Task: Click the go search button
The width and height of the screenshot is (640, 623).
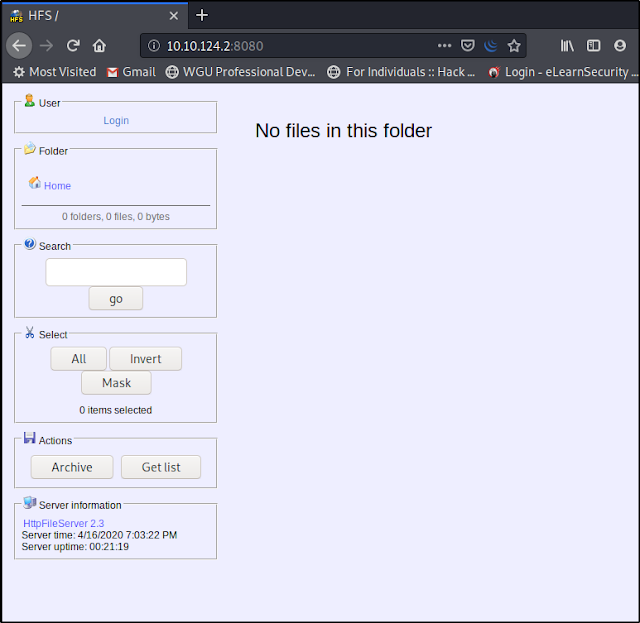Action: tap(116, 298)
